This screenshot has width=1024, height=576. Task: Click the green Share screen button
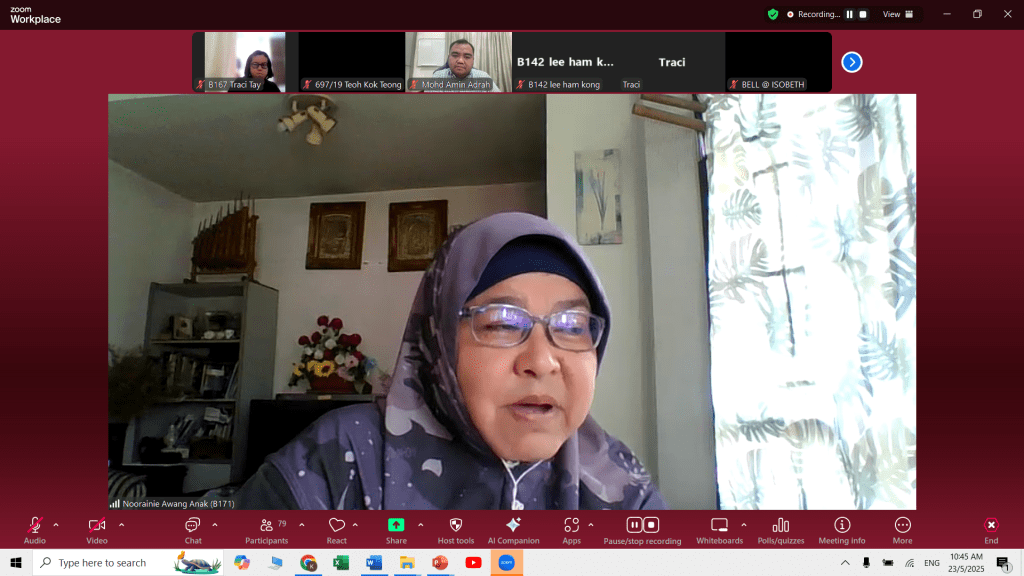(x=396, y=529)
